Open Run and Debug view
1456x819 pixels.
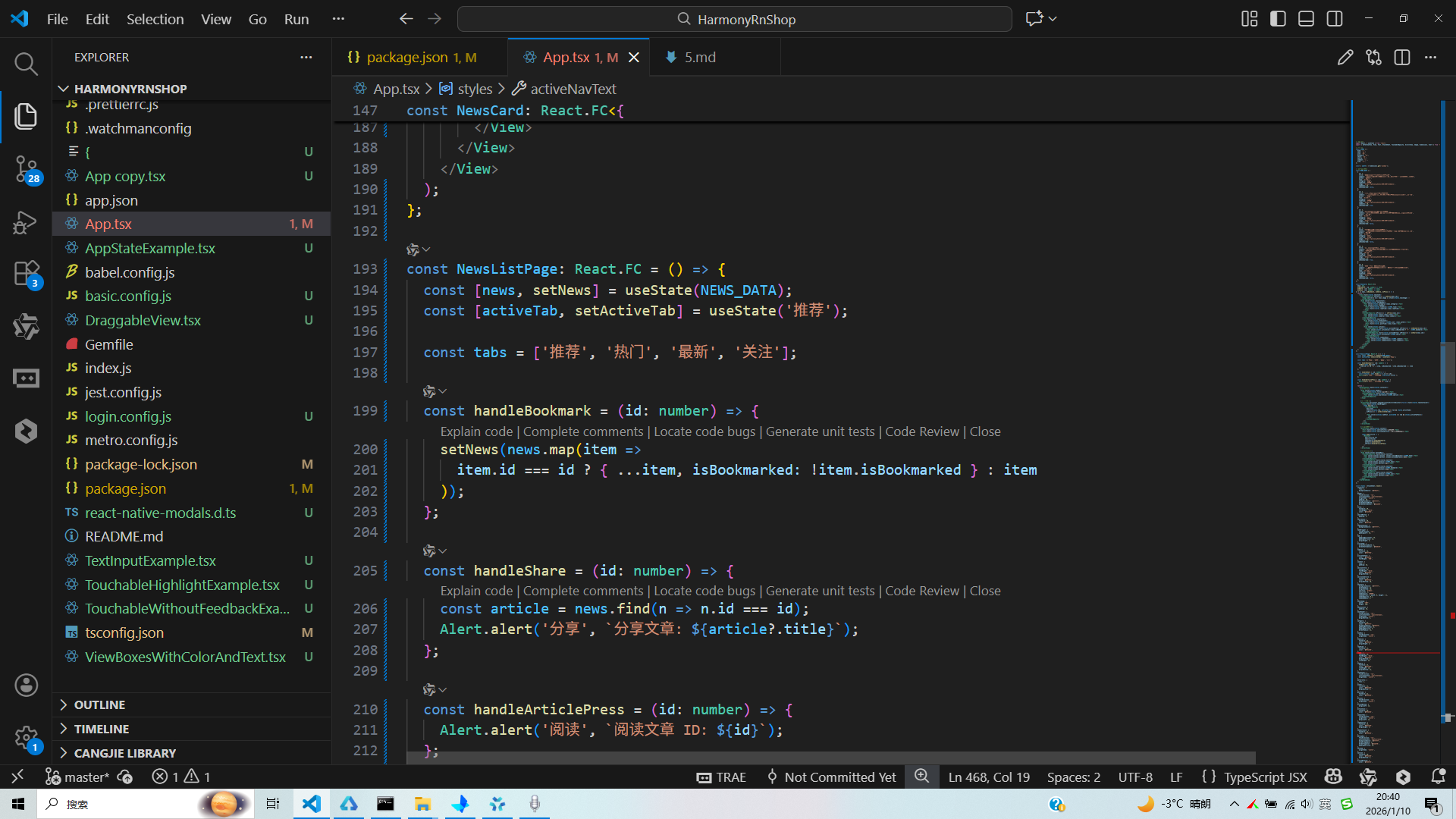(x=26, y=222)
